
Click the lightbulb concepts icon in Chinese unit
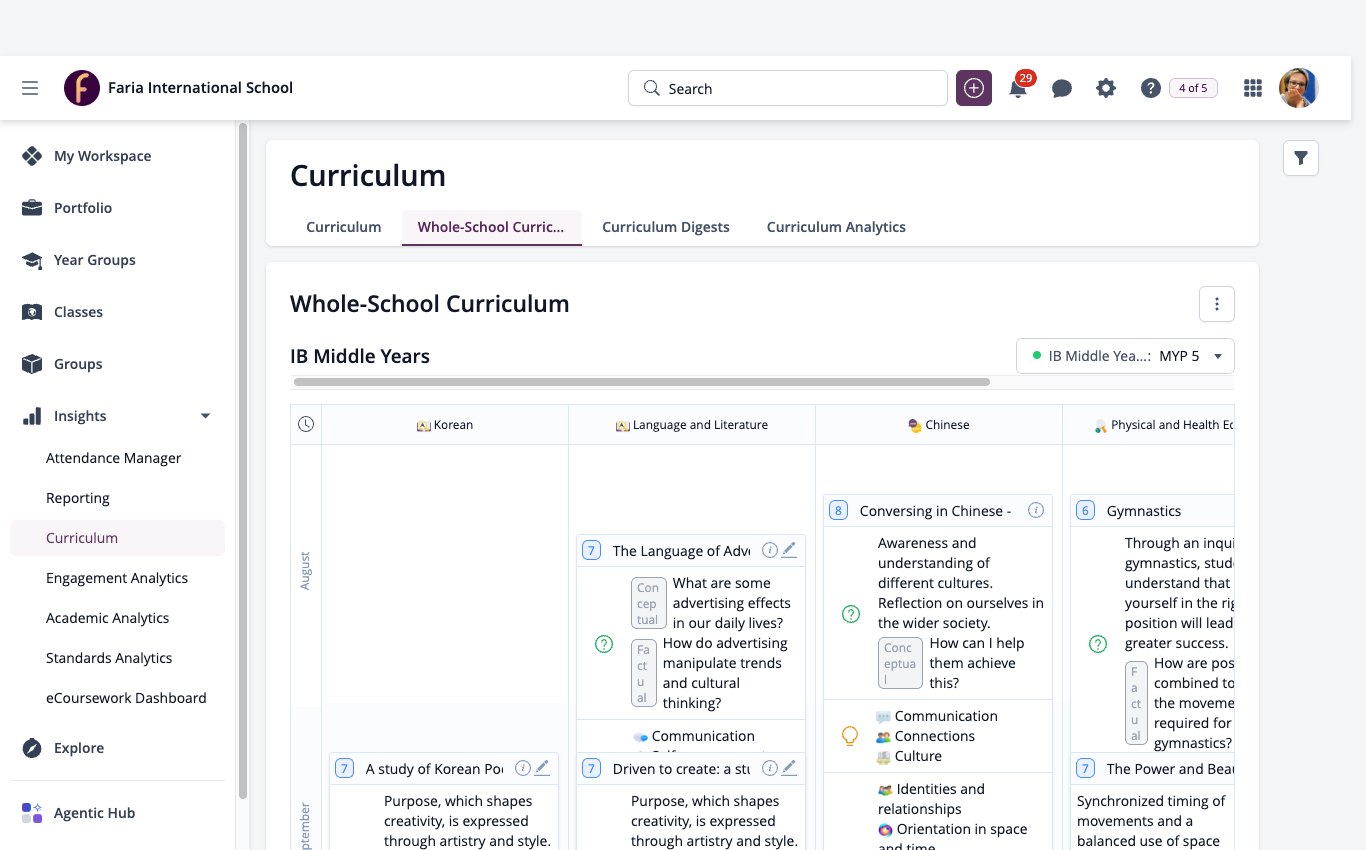[850, 736]
